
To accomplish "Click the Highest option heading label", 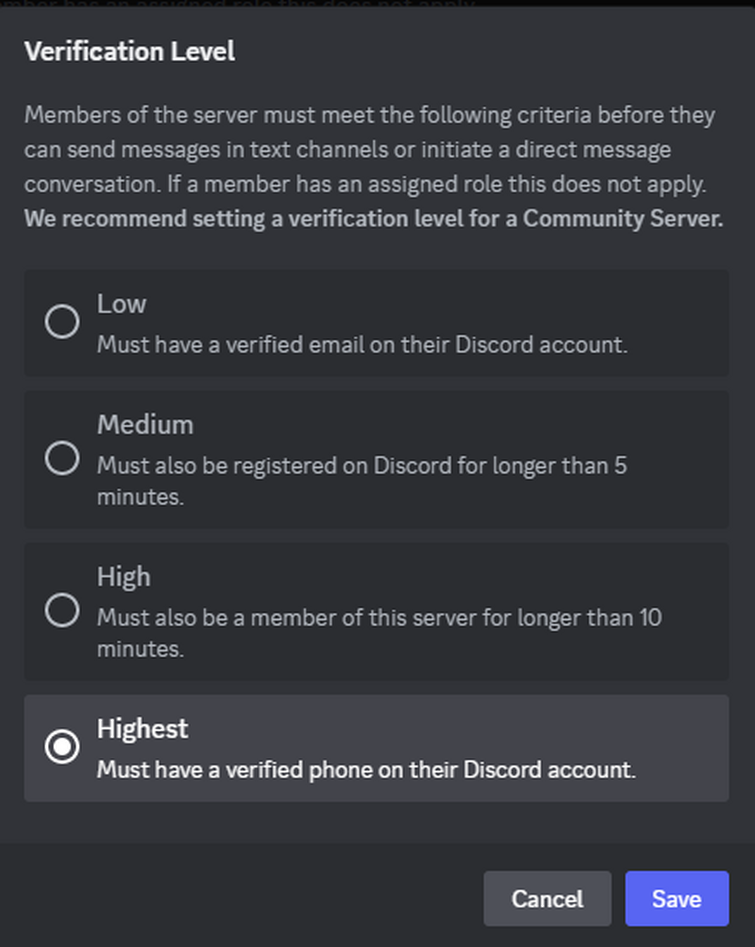I will pos(142,729).
